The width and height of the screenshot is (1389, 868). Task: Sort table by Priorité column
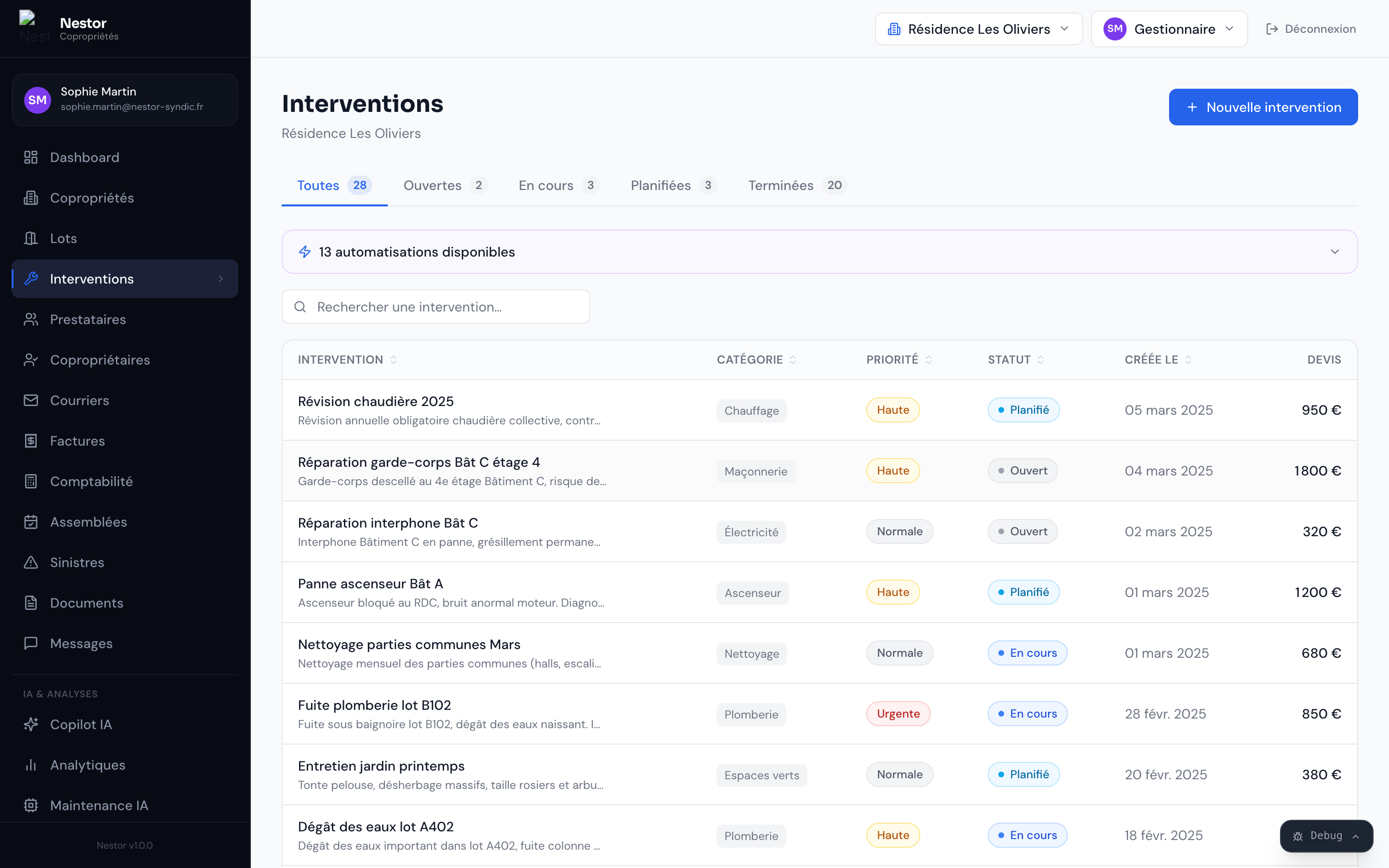point(899,359)
